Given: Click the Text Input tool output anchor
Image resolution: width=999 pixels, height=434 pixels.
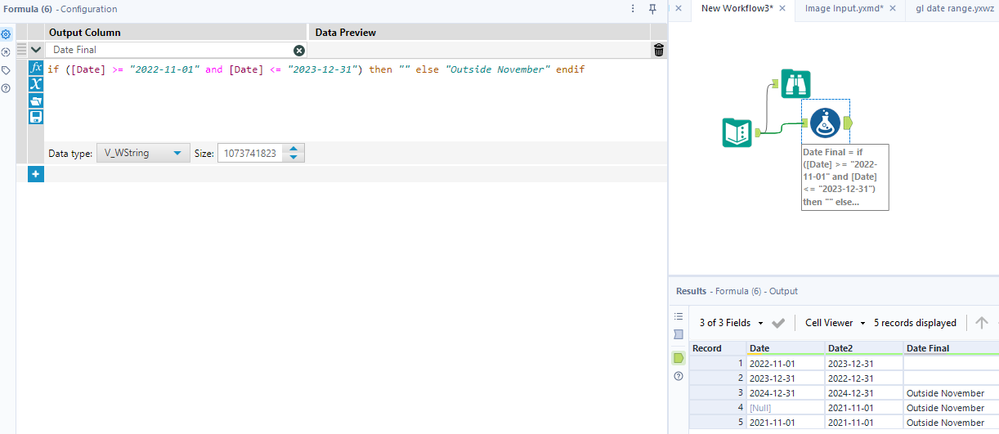Looking at the screenshot, I should (x=758, y=133).
